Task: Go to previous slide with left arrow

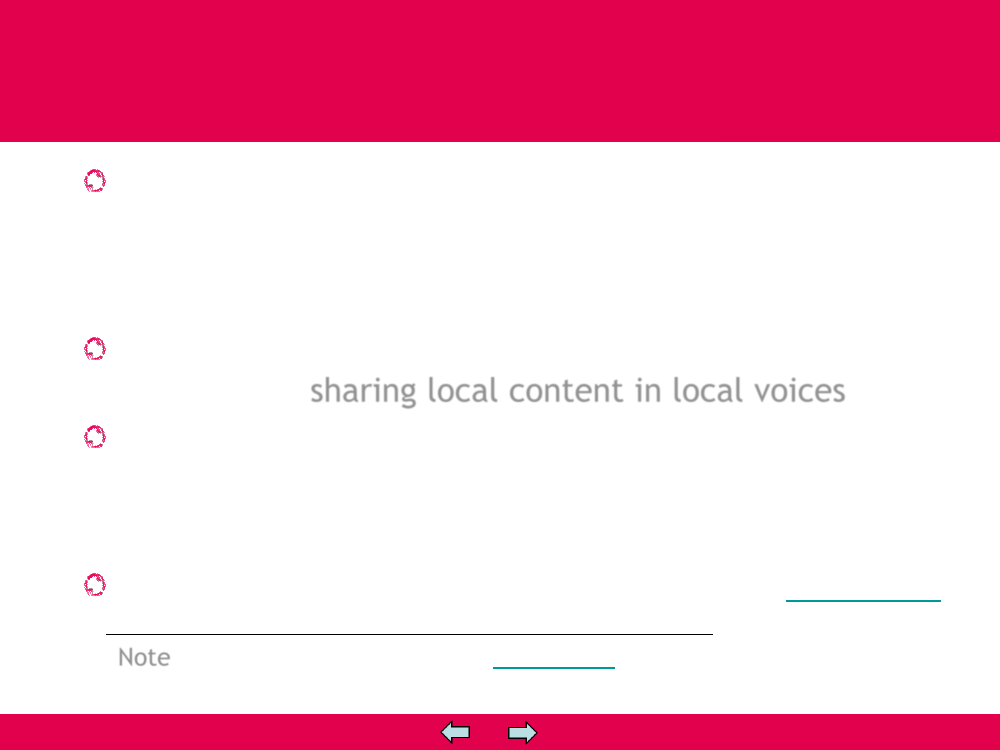Action: 456,733
